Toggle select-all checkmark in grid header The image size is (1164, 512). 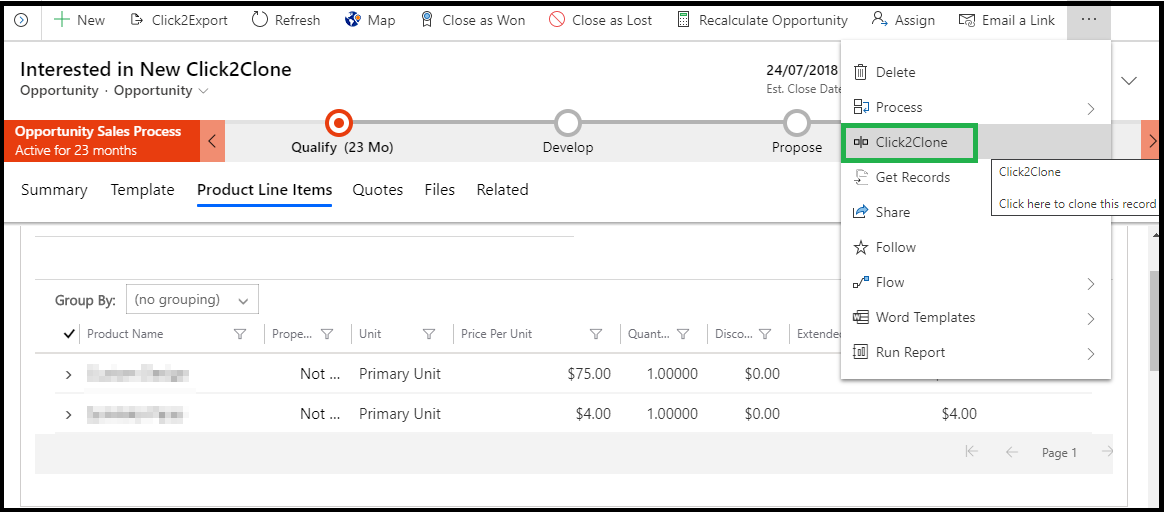69,334
